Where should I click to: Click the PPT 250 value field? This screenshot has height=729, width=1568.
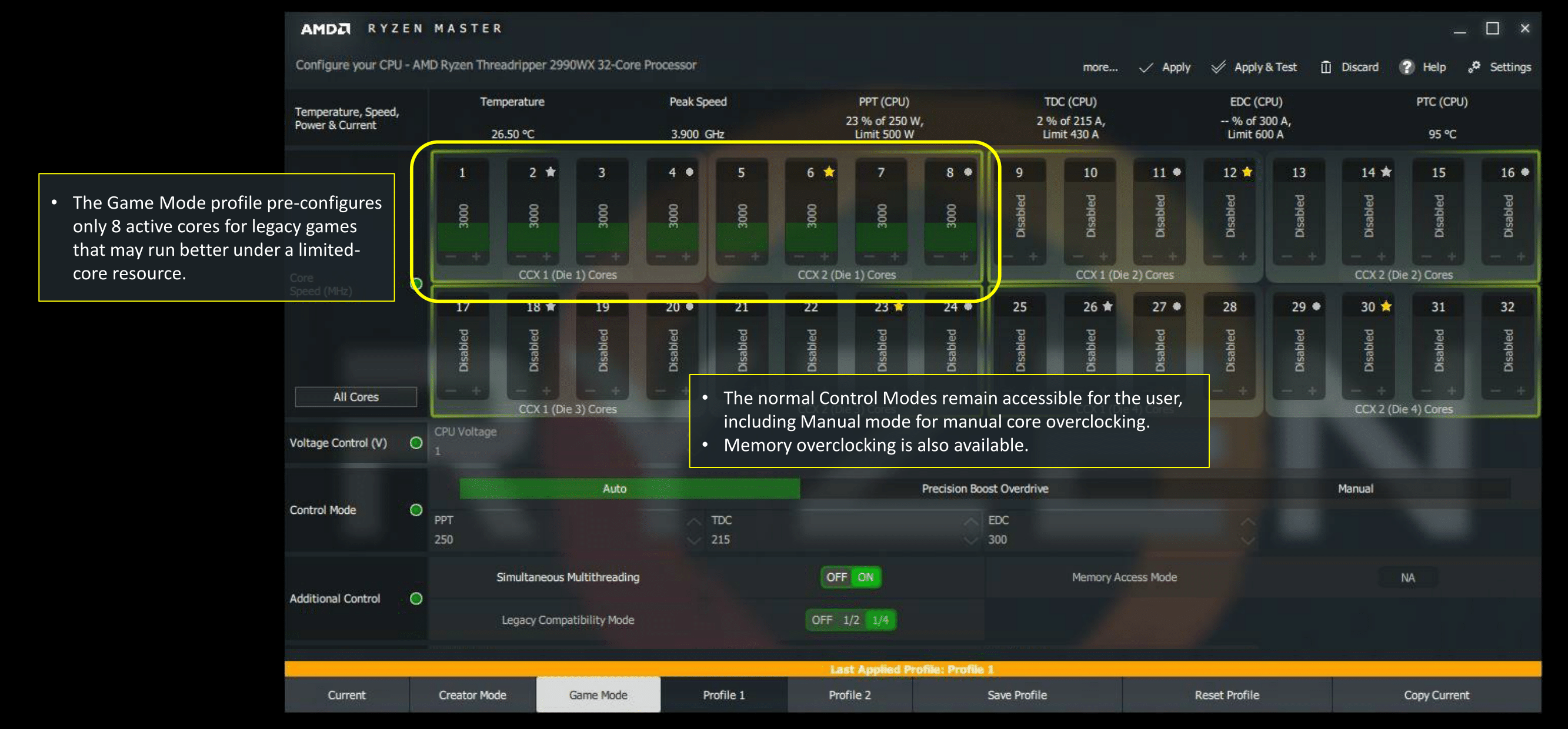pos(558,539)
